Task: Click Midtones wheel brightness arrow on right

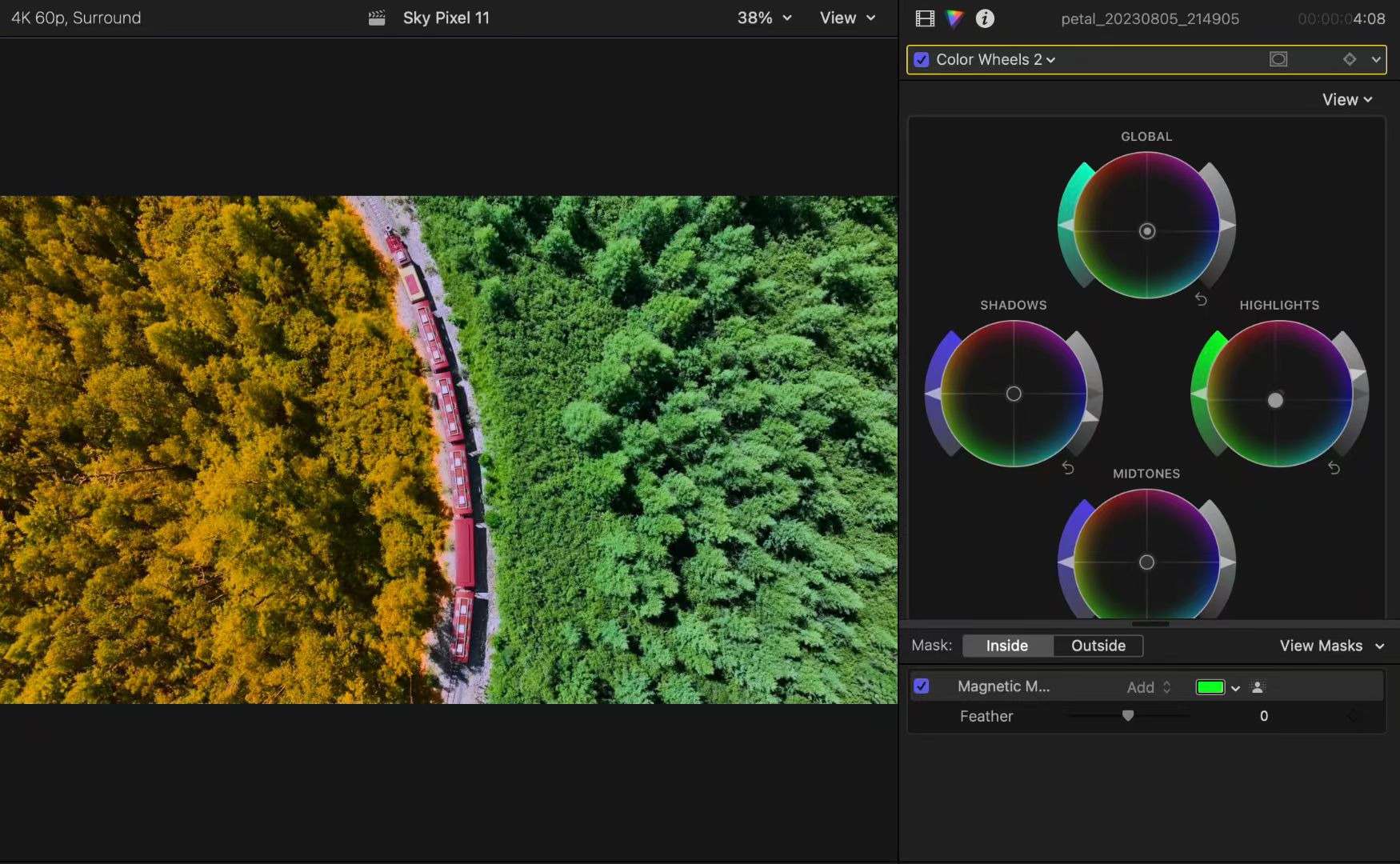Action: 1228,562
